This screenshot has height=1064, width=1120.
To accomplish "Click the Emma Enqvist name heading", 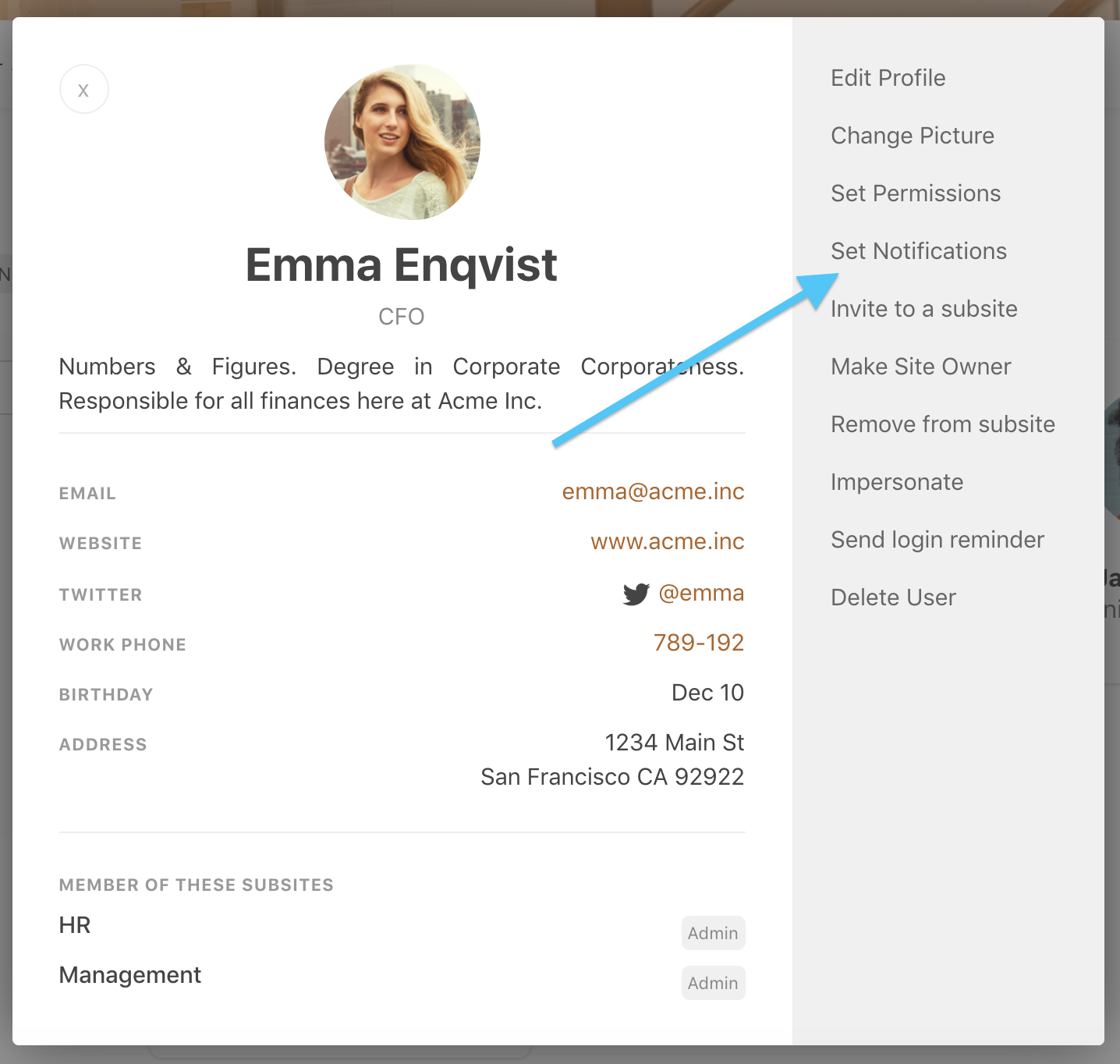I will pos(401,265).
